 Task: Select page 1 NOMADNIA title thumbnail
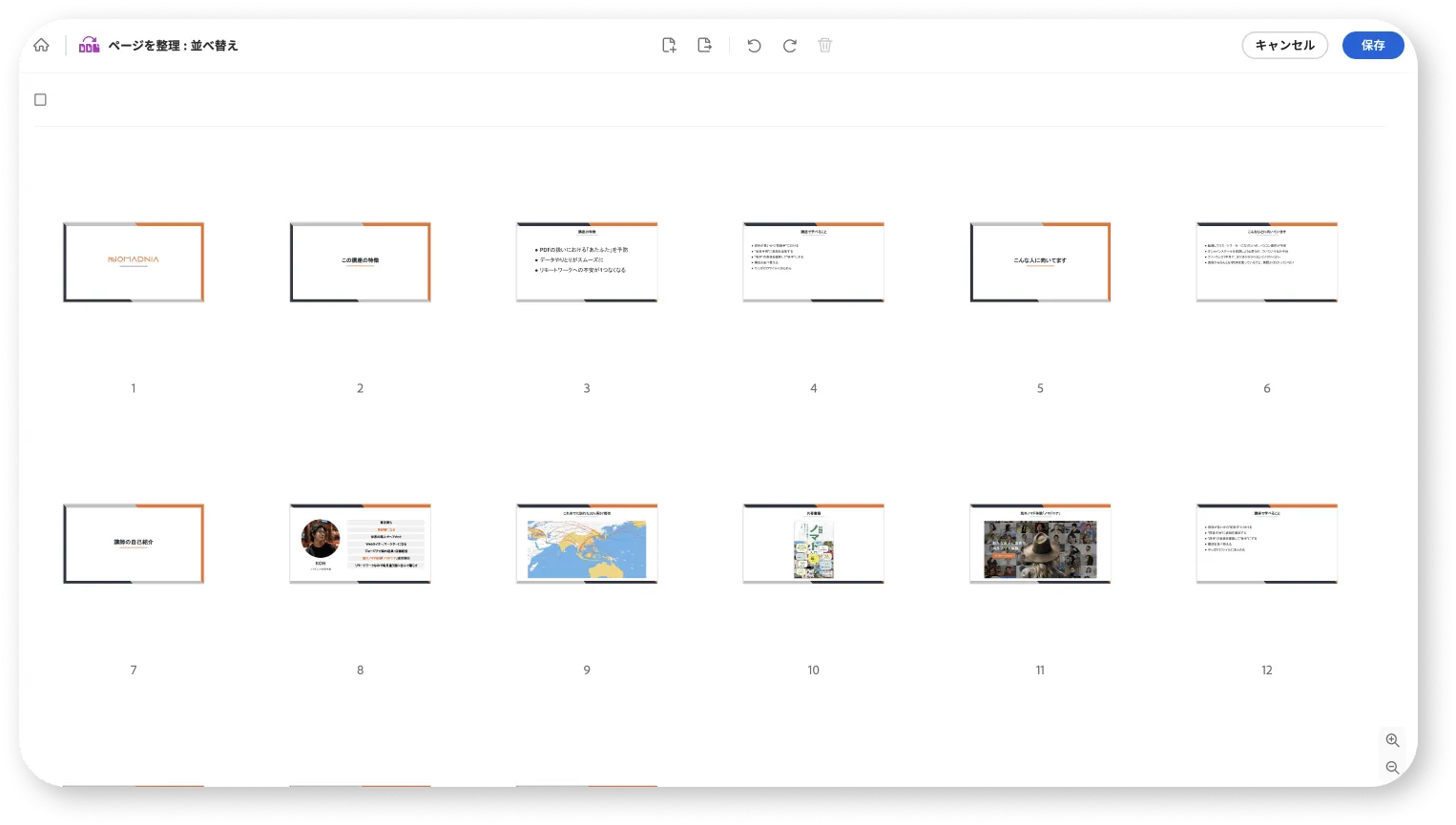[134, 262]
